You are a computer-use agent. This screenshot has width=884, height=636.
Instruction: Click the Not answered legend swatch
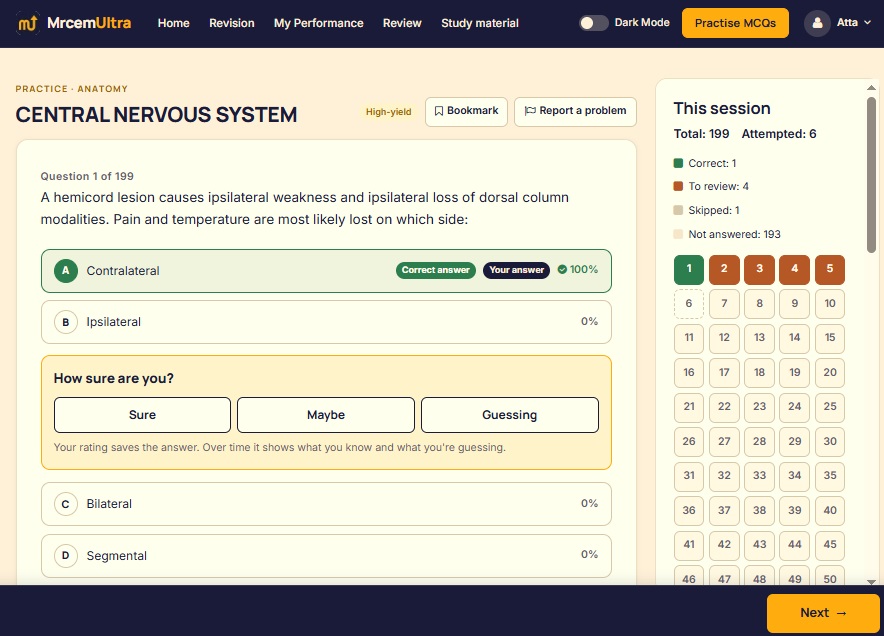click(x=678, y=234)
